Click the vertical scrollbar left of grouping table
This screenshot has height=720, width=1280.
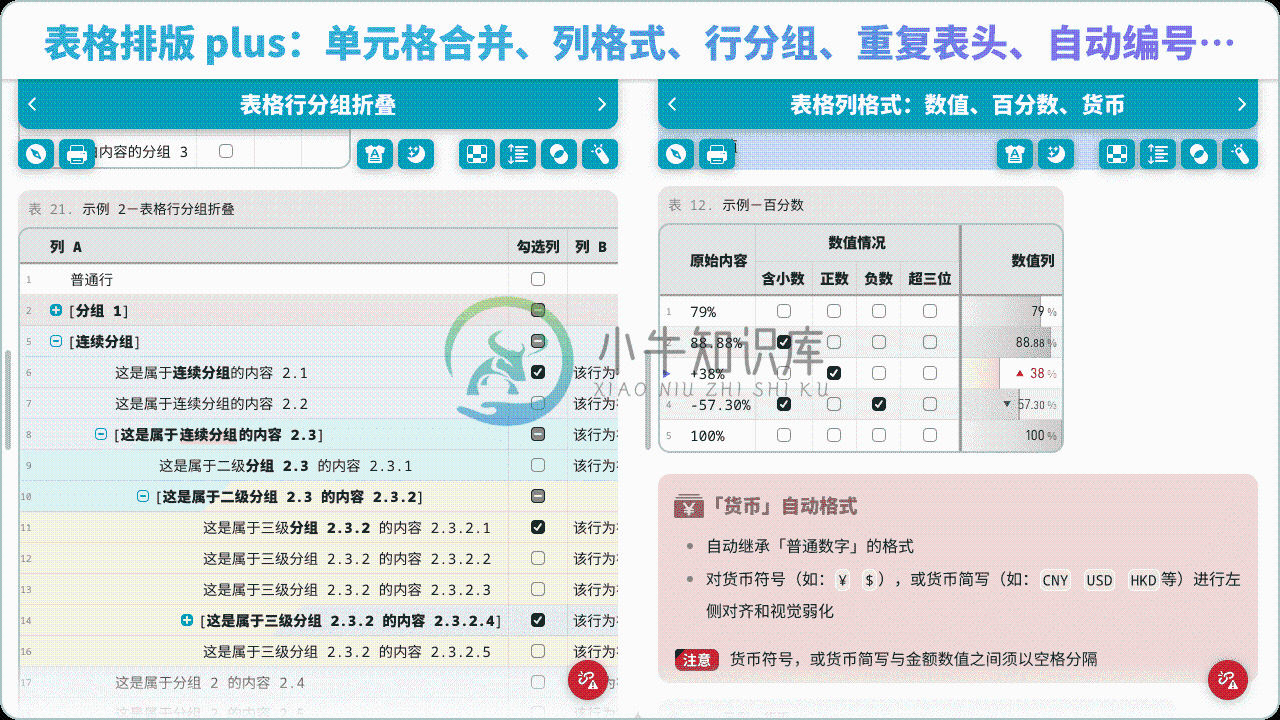8,400
